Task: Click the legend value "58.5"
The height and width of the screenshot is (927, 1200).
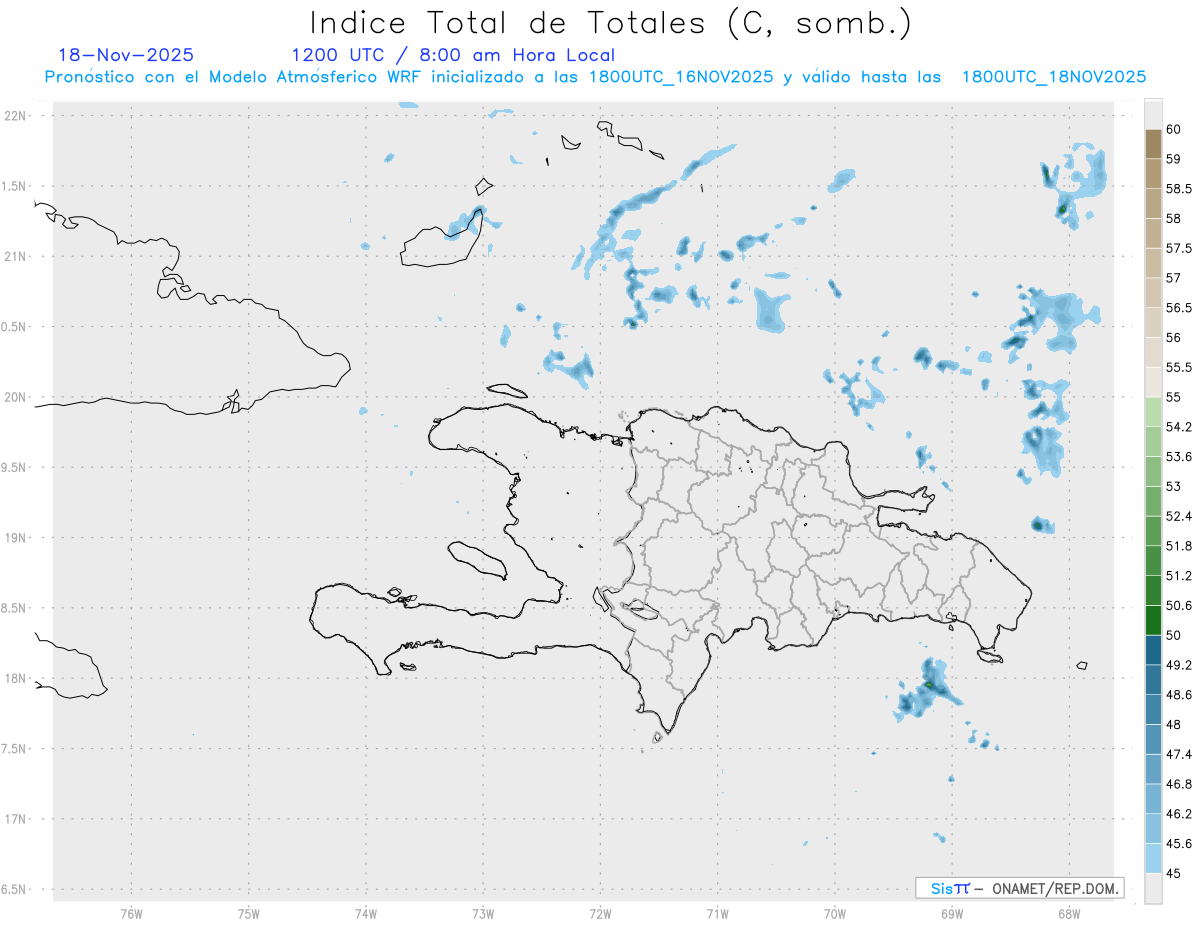Action: [x=1179, y=189]
